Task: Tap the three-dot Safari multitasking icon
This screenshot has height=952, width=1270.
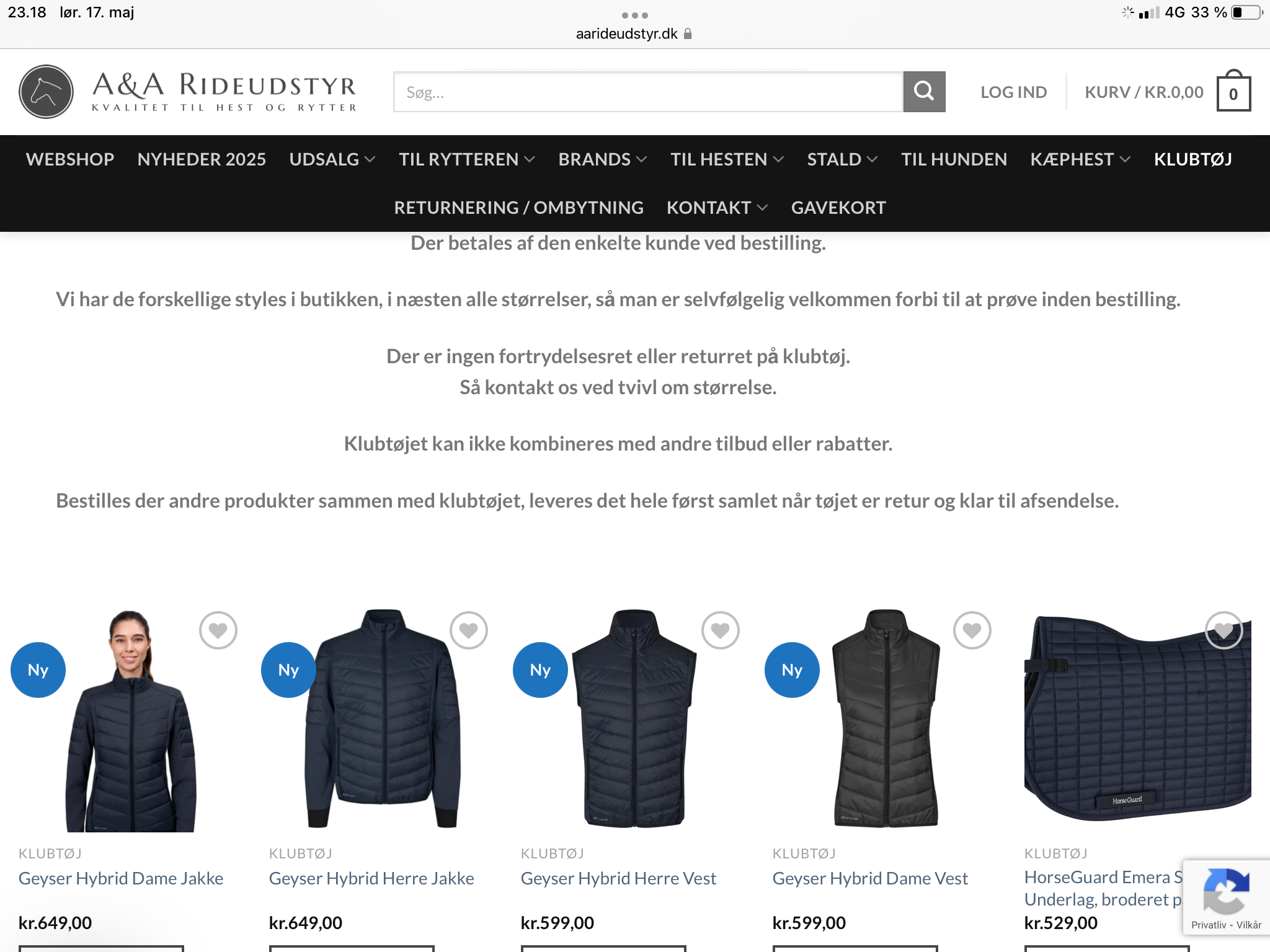Action: click(635, 15)
